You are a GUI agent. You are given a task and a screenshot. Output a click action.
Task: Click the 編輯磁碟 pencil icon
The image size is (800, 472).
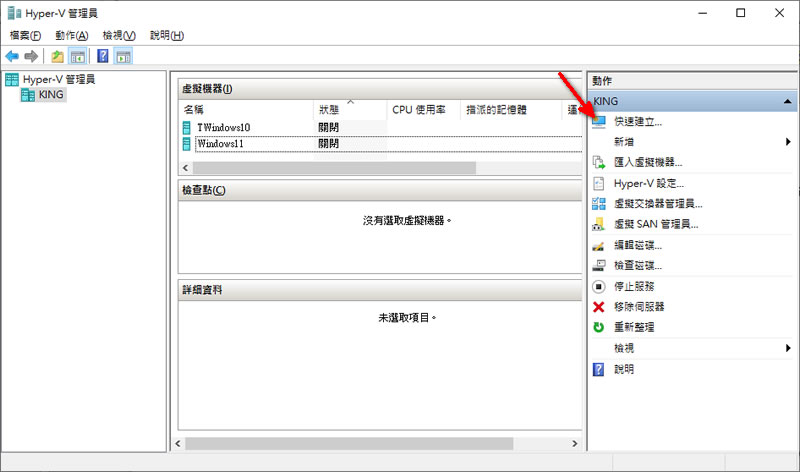[x=598, y=246]
